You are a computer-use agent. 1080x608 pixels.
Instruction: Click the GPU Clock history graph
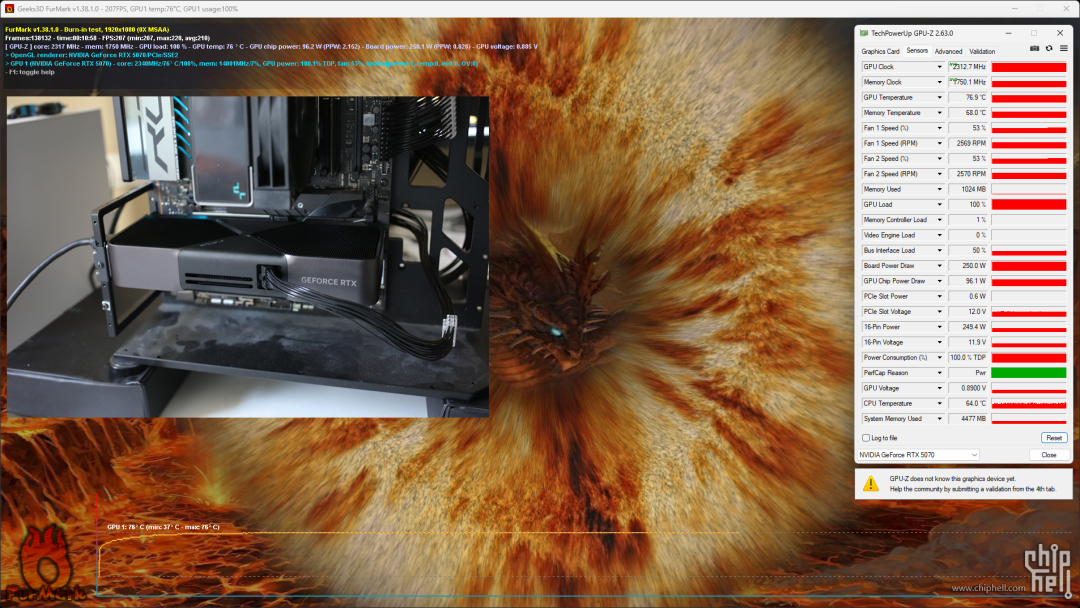coord(1029,67)
